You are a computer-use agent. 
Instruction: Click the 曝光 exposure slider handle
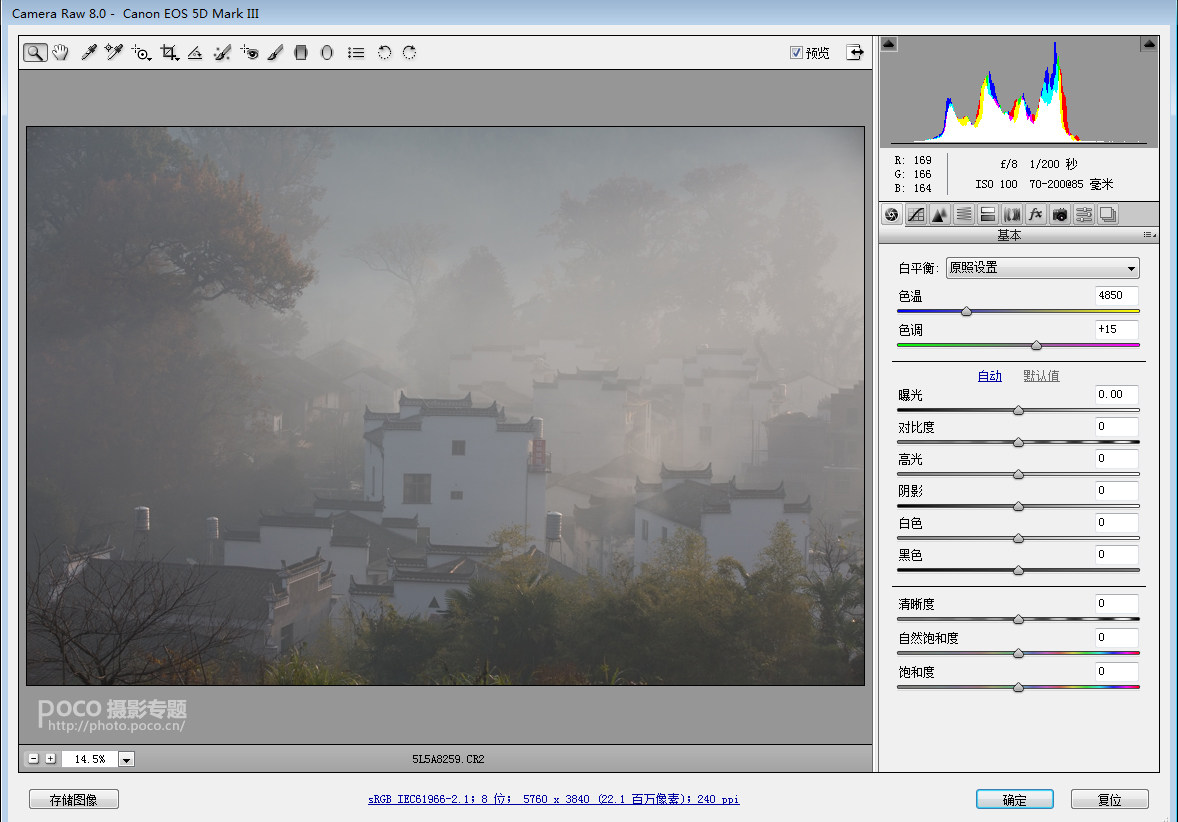pyautogui.click(x=1019, y=410)
